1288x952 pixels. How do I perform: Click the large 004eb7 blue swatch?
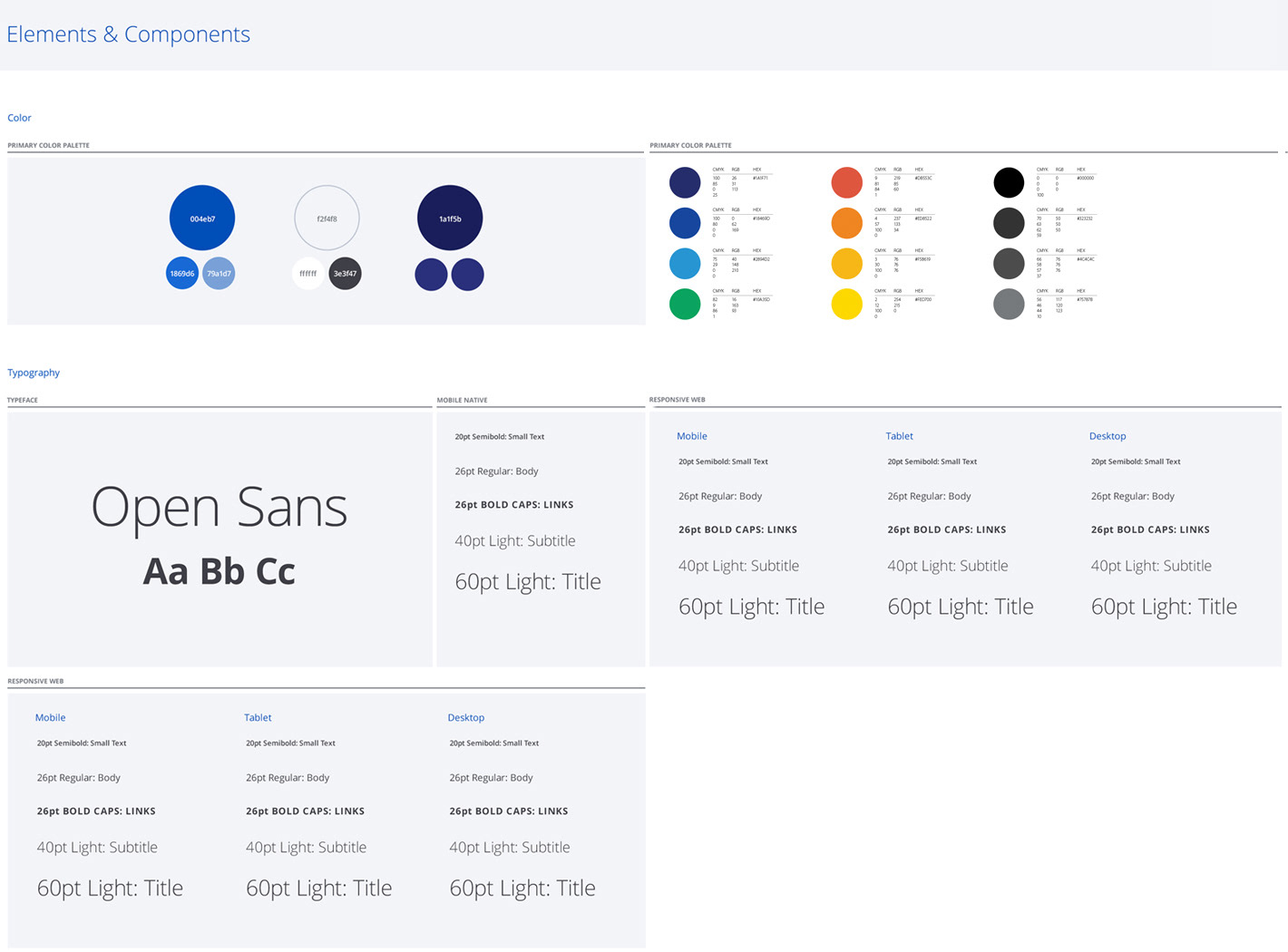202,218
